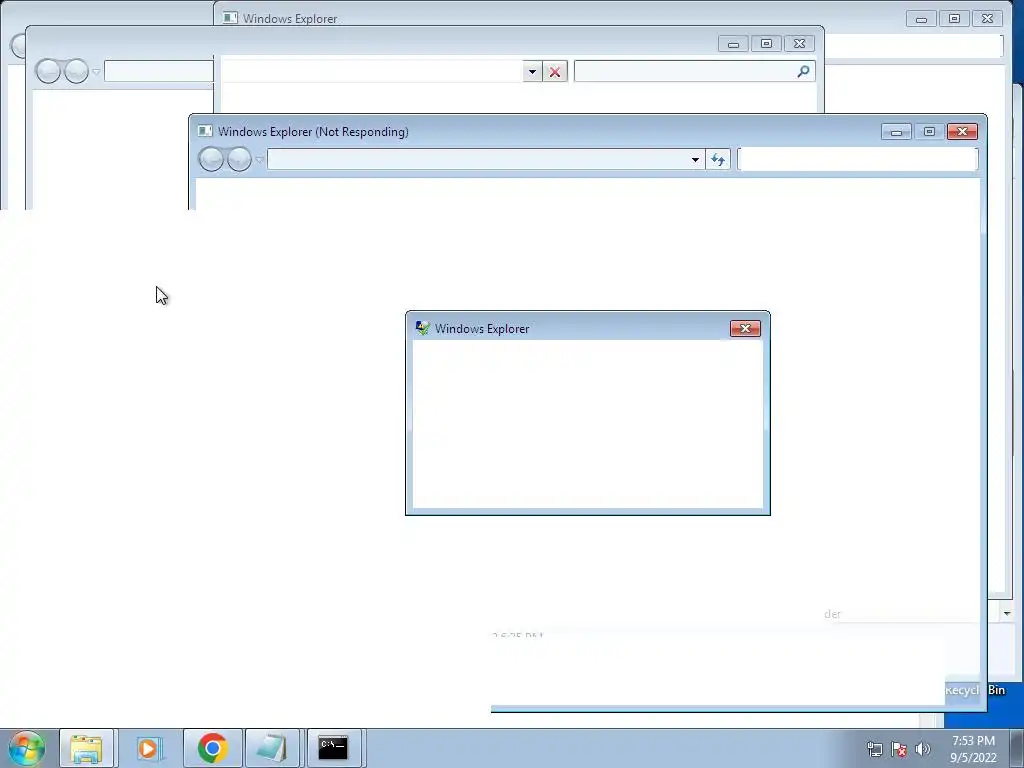
Task: Click the Show desktop strip in the taskbar corner
Action: click(1017, 748)
